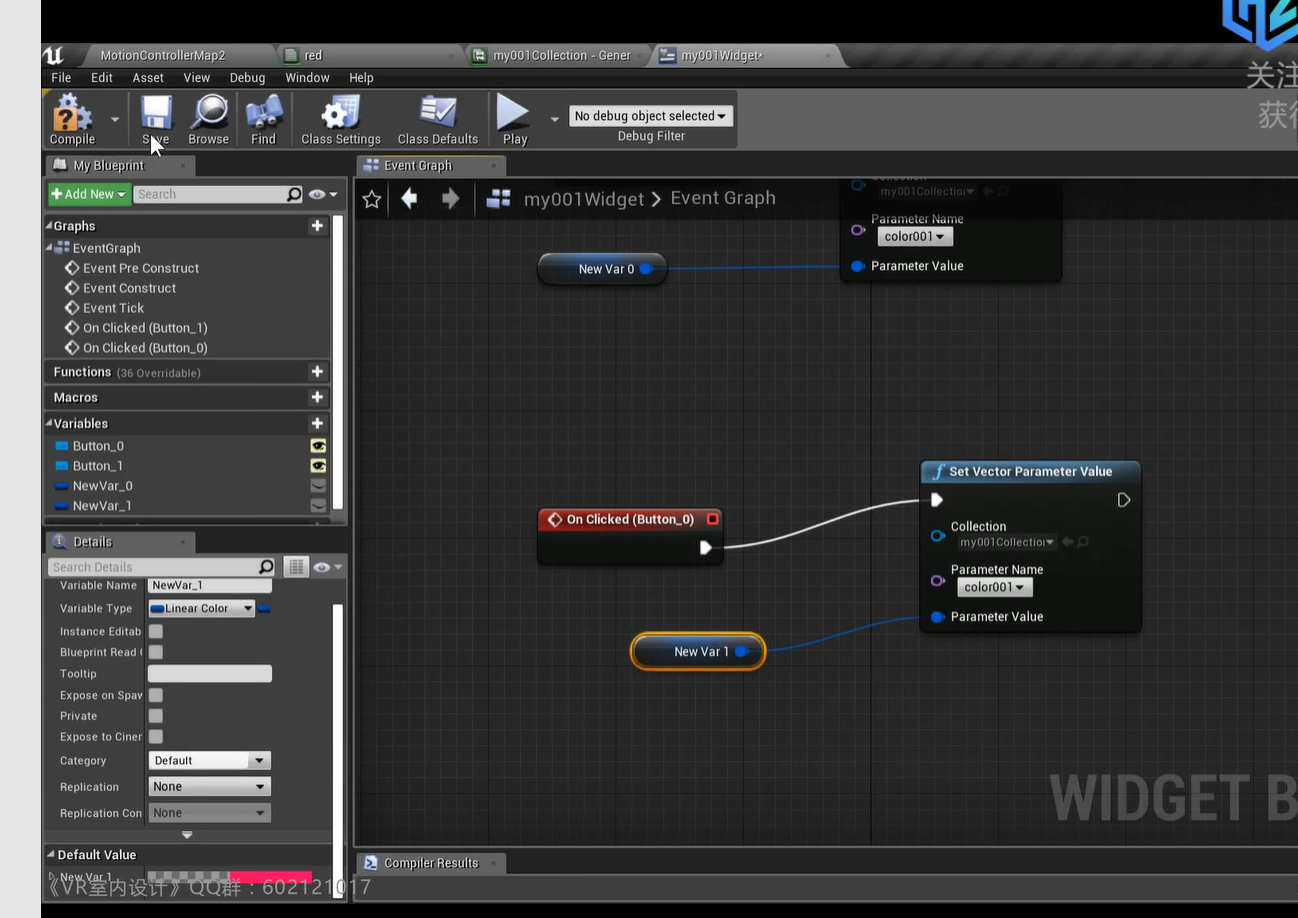The width and height of the screenshot is (1298, 918).
Task: Favorite this graph with star icon
Action: click(372, 199)
